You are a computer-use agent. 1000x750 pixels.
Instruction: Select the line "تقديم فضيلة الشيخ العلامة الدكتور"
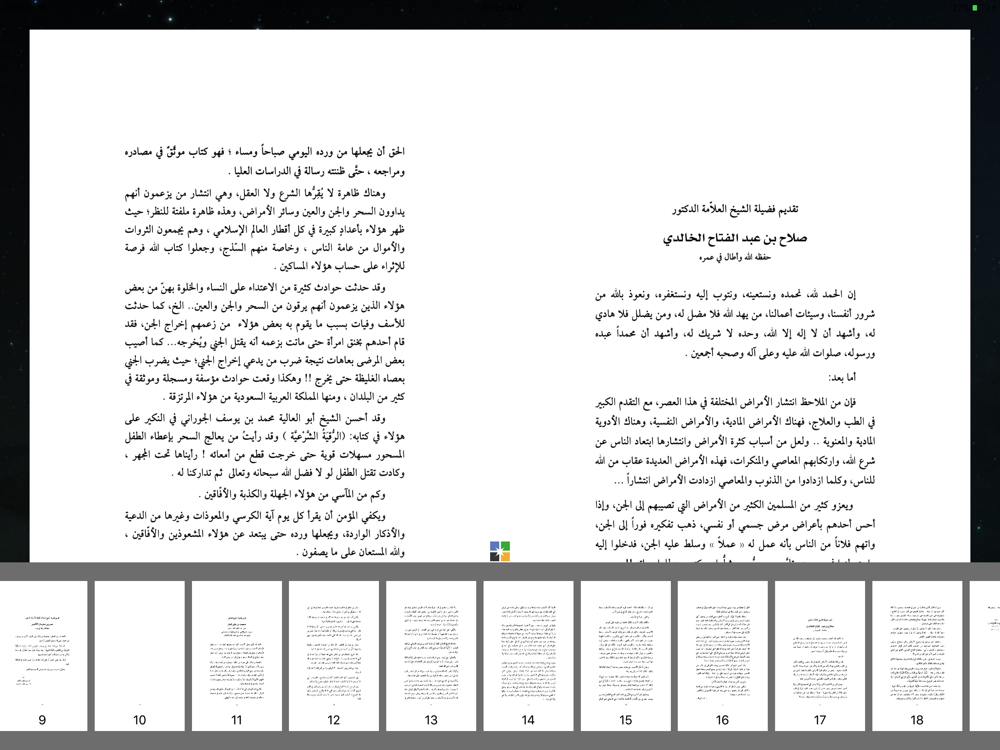[x=735, y=209]
